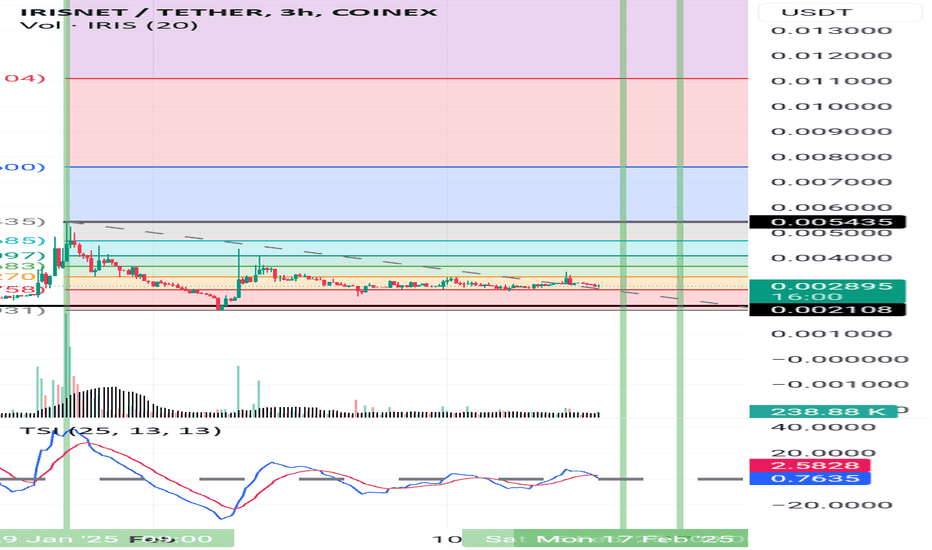Image resolution: width=932 pixels, height=550 pixels.
Task: Click the 0.004000 price scale label
Action: tap(832, 258)
